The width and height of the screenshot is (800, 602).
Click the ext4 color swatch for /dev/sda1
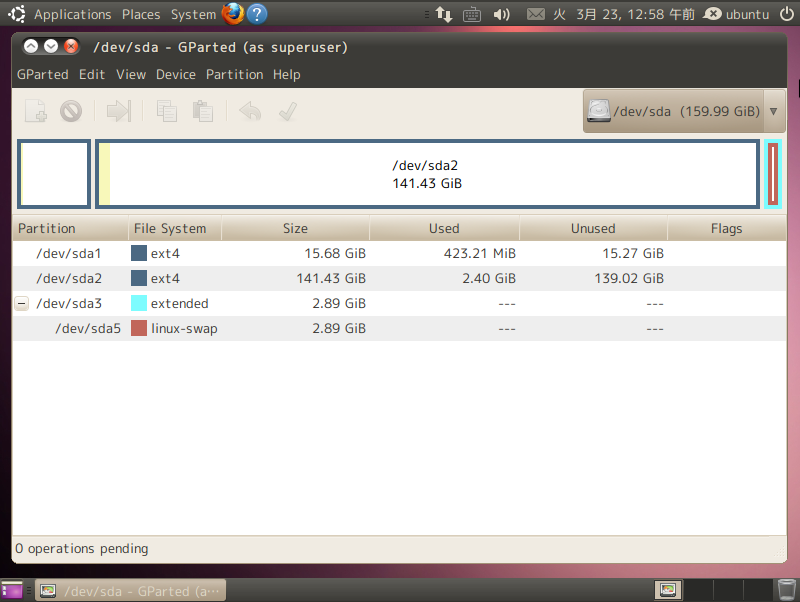139,254
